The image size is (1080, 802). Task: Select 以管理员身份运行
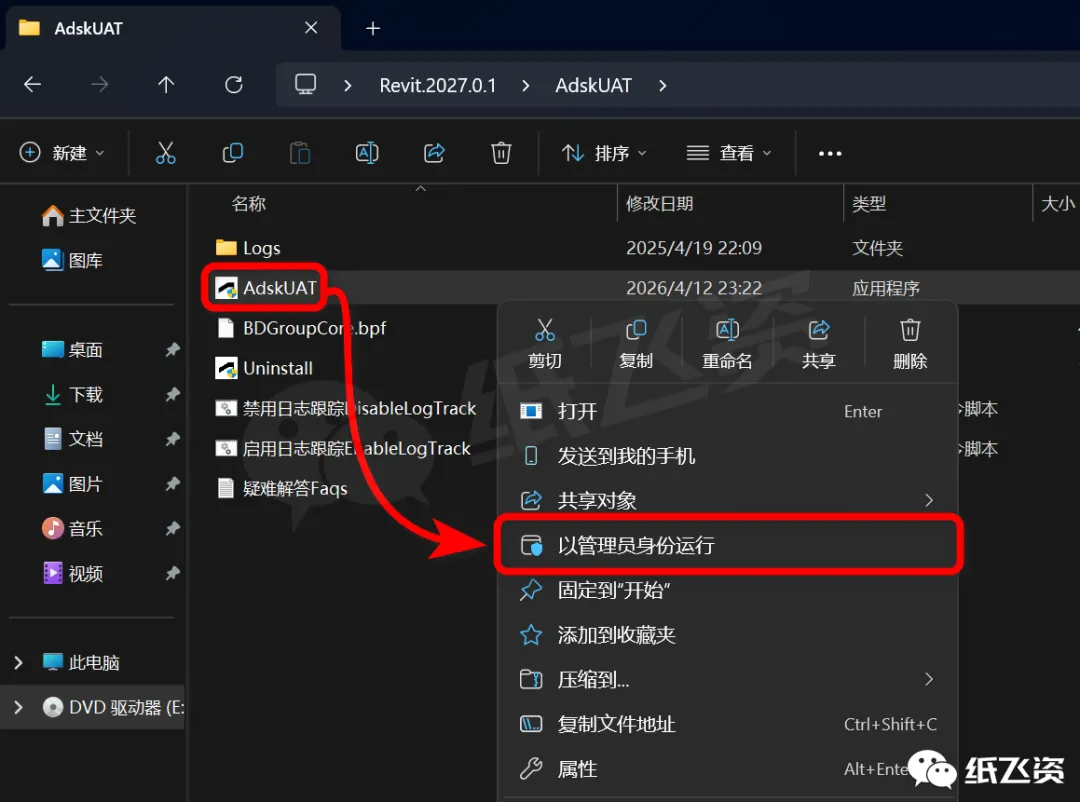727,545
